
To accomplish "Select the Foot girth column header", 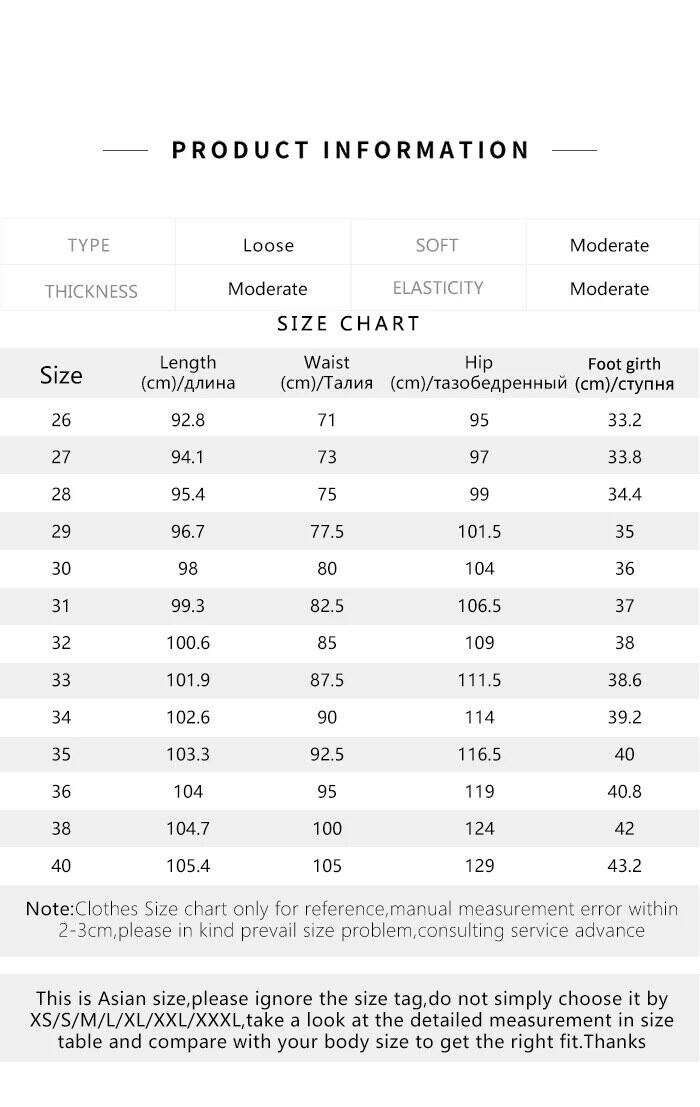I will pyautogui.click(x=624, y=373).
